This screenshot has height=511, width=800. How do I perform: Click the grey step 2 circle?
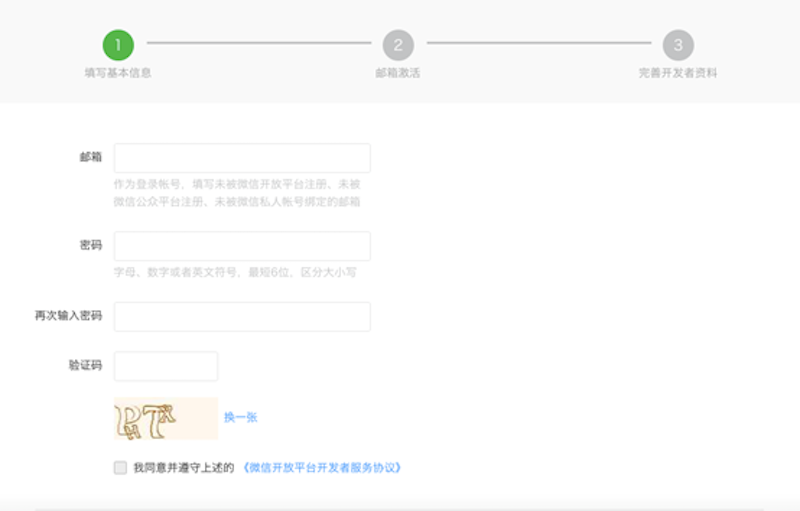point(398,44)
